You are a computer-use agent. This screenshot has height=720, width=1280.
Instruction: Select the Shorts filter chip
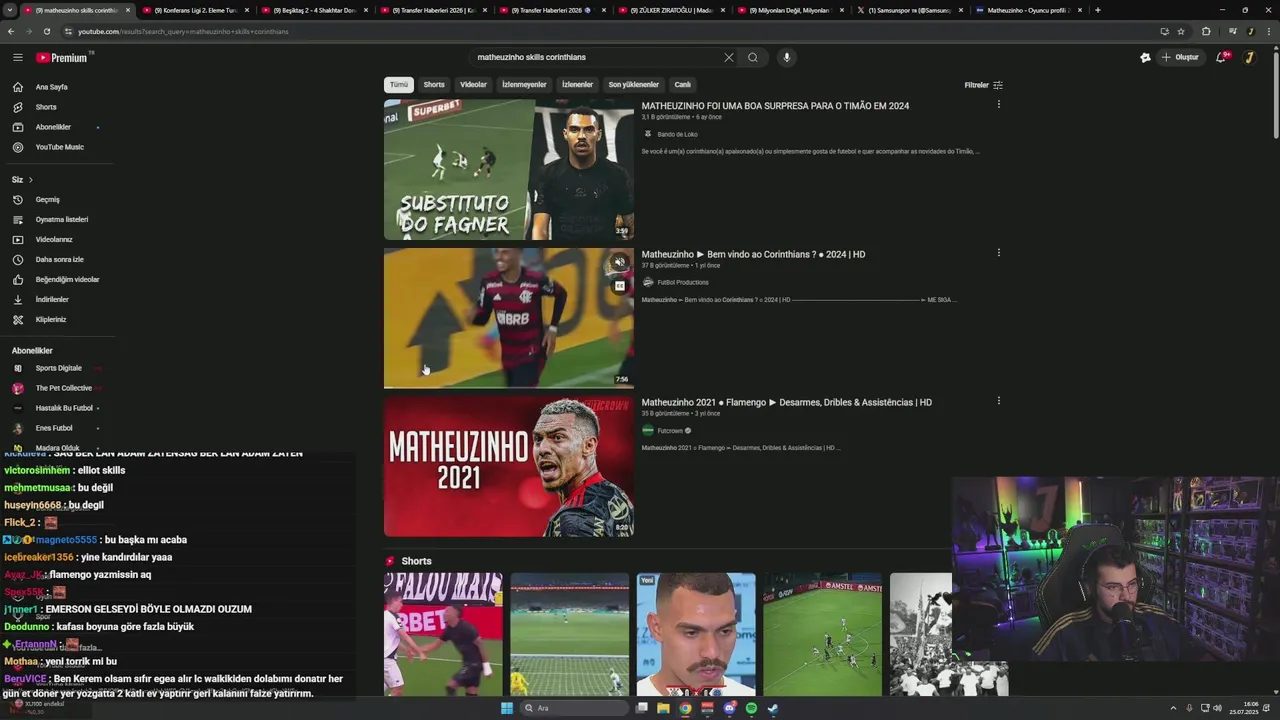point(434,85)
